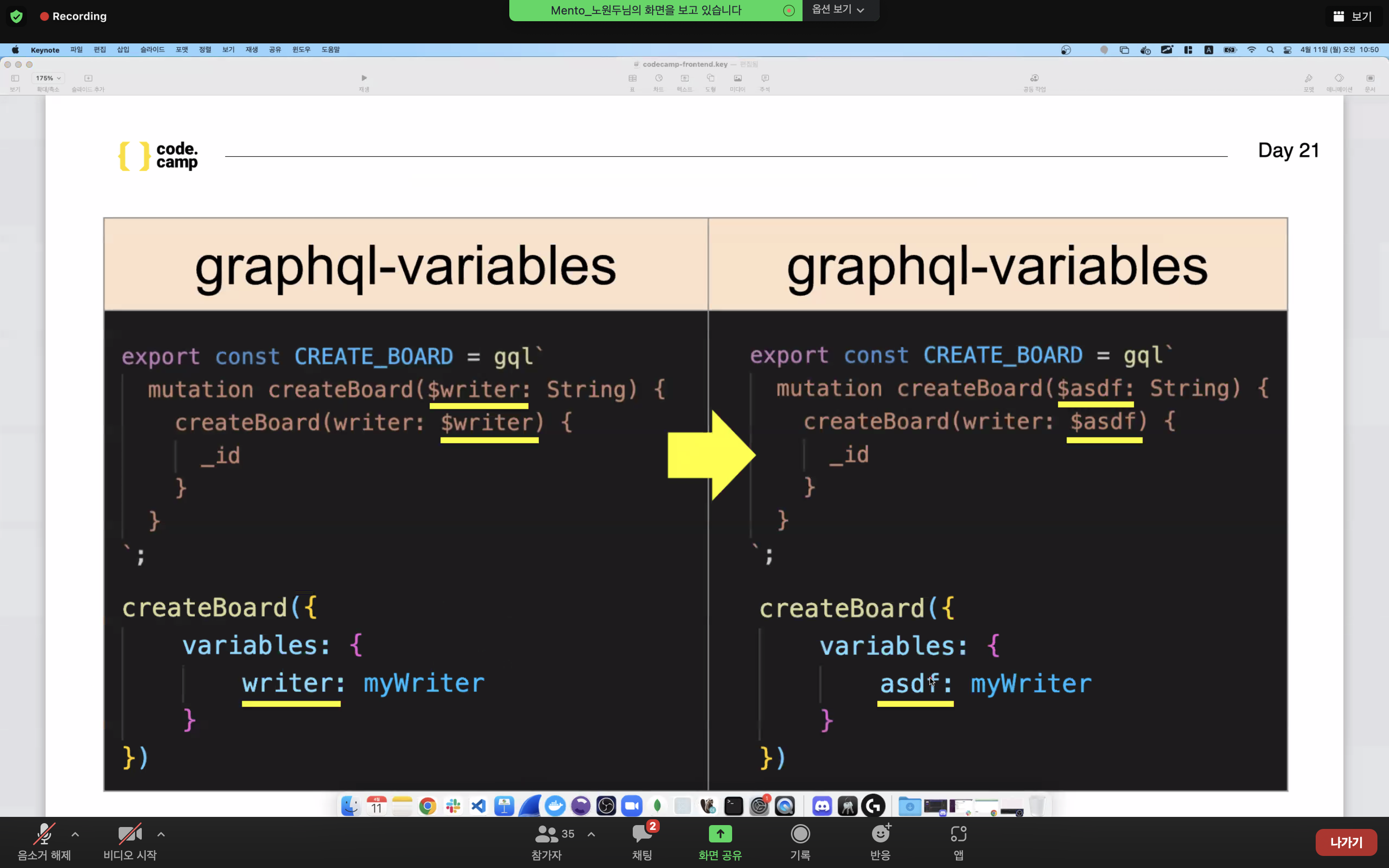Click the green encryption shield icon

click(x=17, y=16)
